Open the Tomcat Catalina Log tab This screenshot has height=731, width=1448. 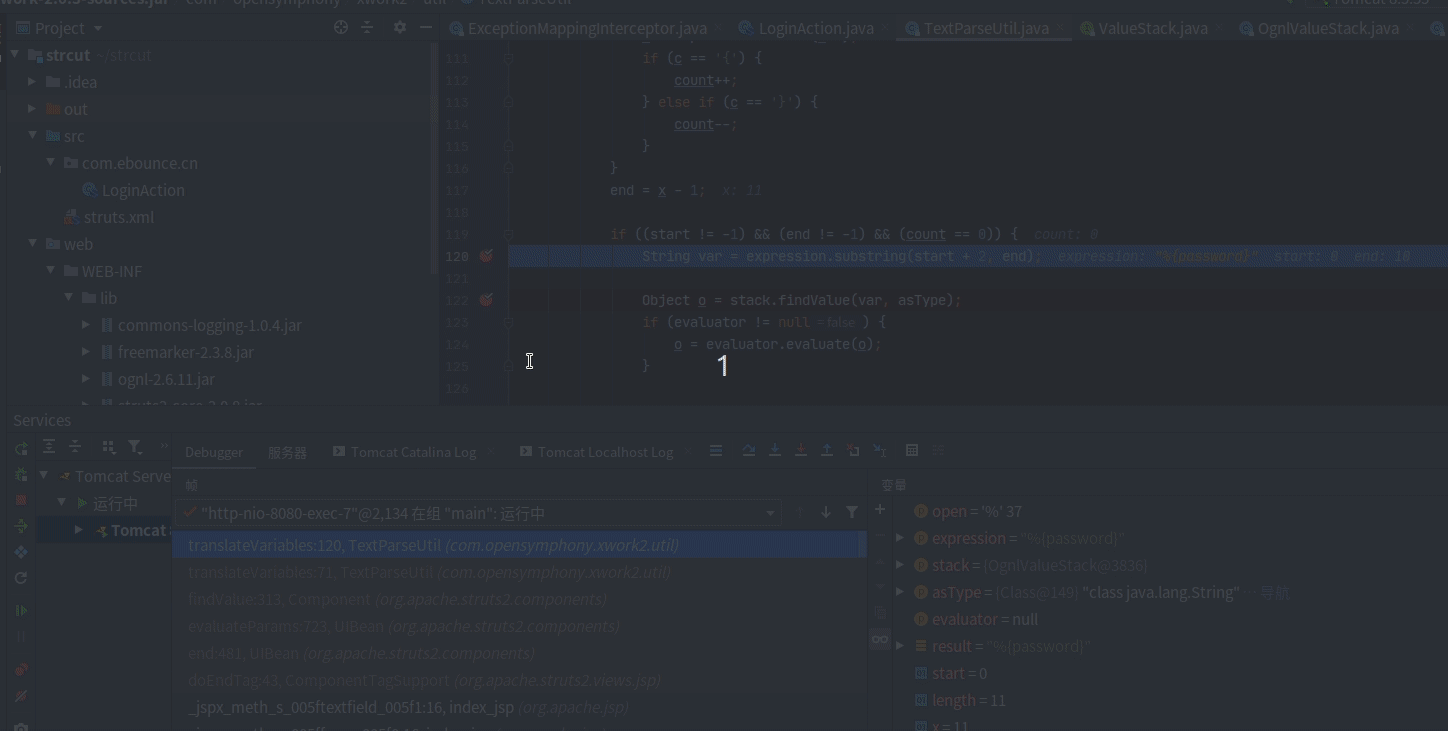[x=412, y=452]
